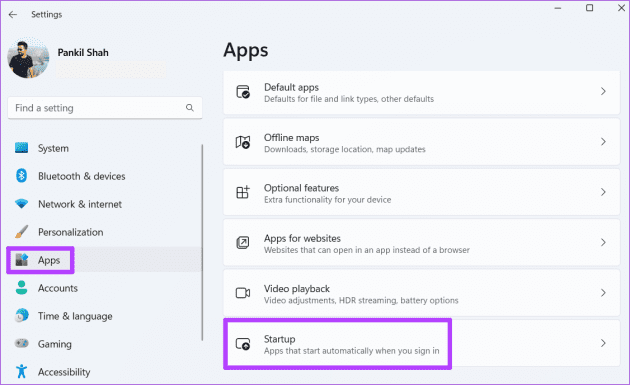
Task: Open Bluetooth & devices category
Action: coord(82,176)
